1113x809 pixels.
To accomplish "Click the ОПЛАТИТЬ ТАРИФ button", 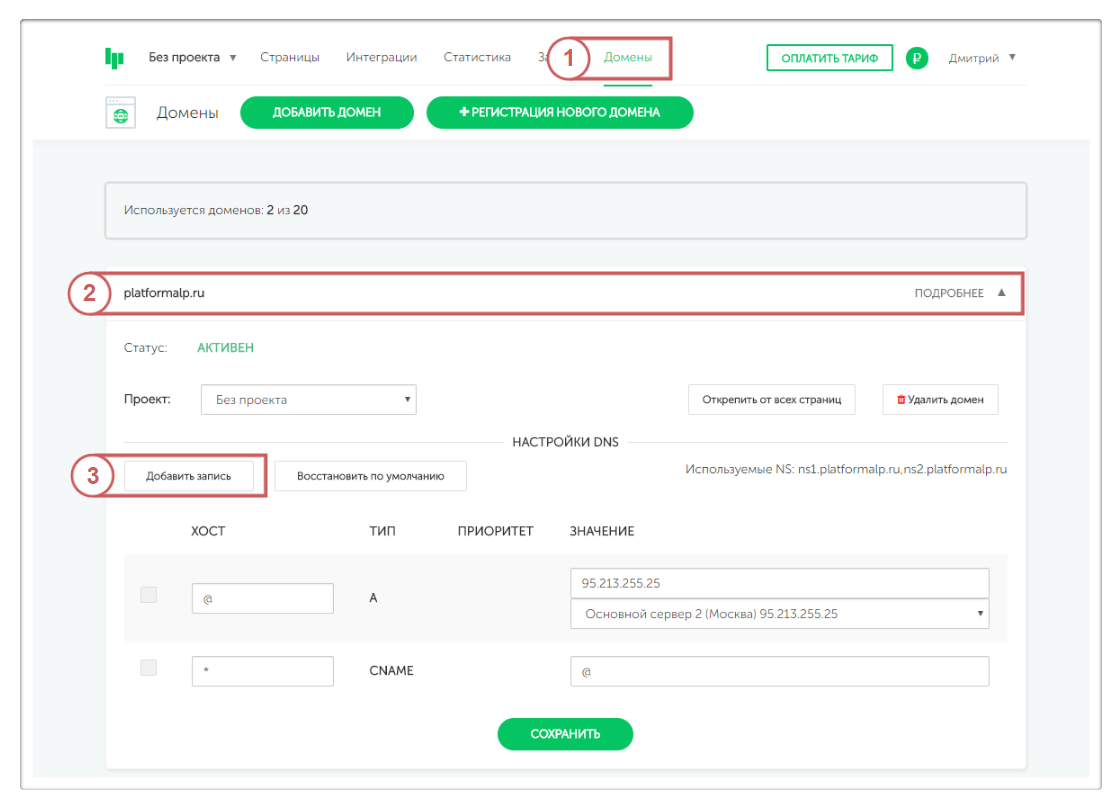I will [x=829, y=58].
